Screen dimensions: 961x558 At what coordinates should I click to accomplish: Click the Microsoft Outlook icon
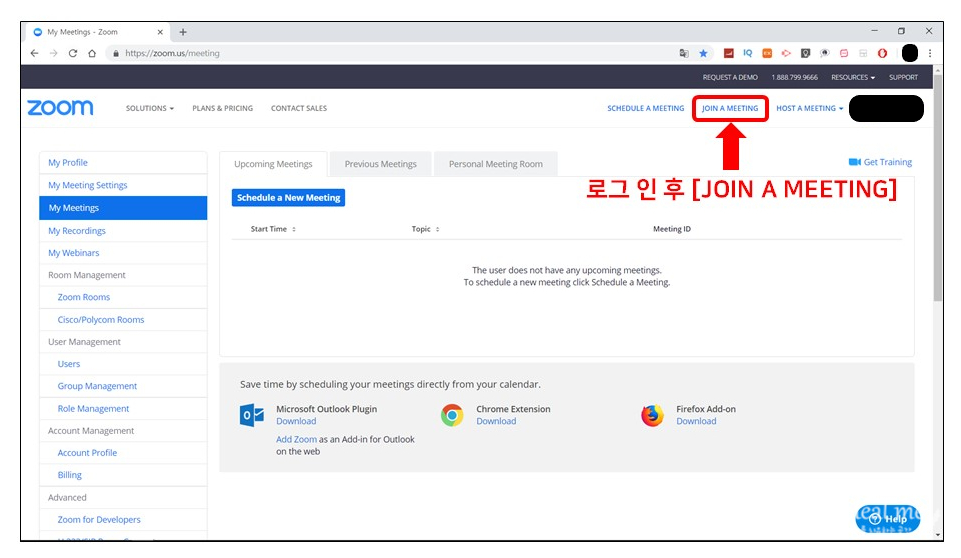(251, 415)
